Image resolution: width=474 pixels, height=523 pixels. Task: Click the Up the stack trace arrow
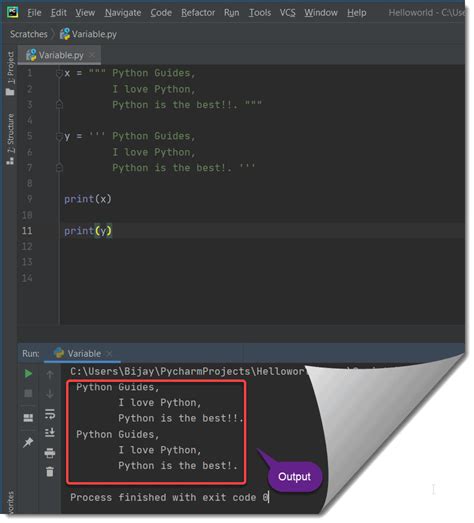tap(50, 374)
